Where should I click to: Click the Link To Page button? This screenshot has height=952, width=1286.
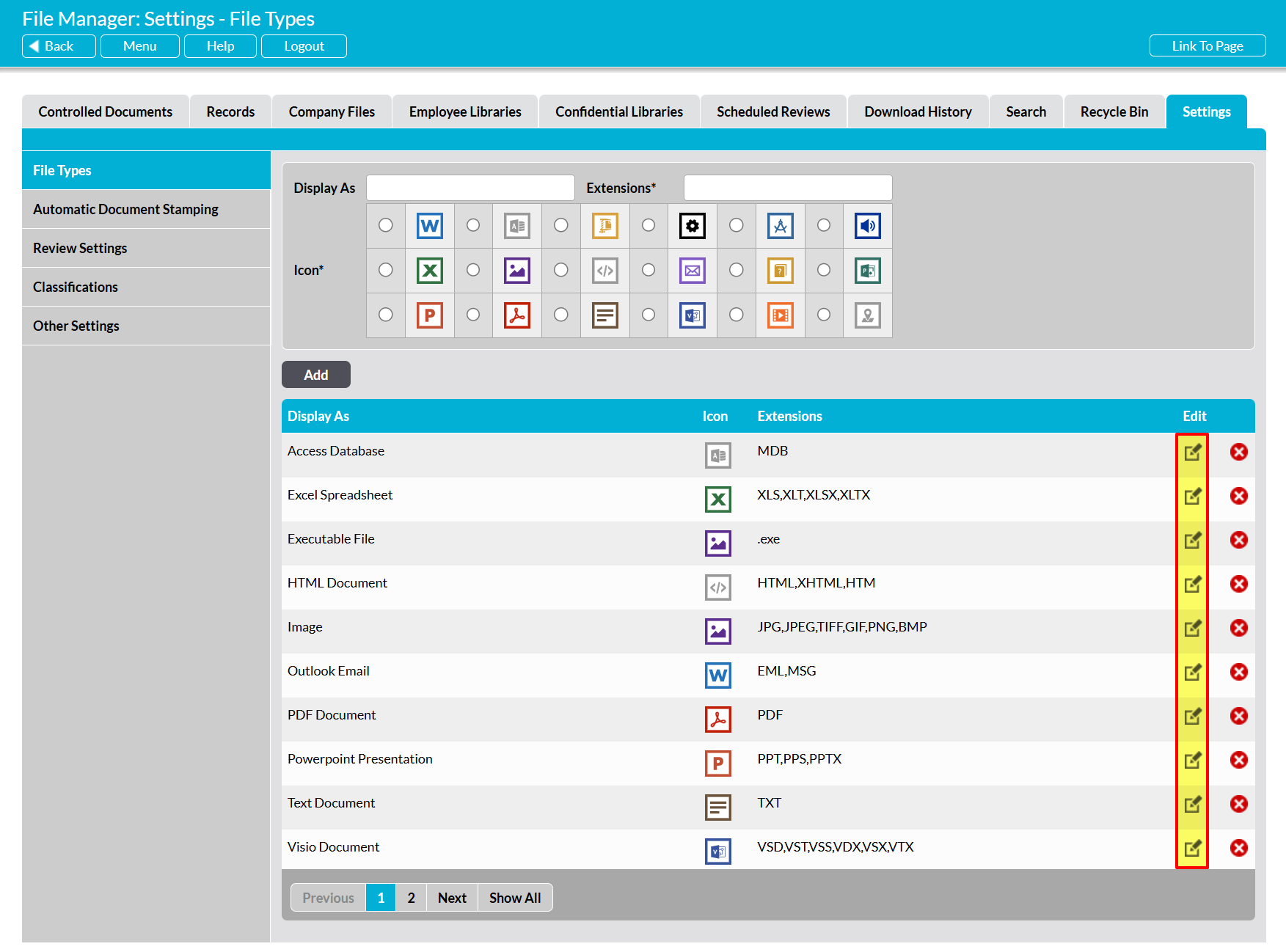(x=1207, y=45)
